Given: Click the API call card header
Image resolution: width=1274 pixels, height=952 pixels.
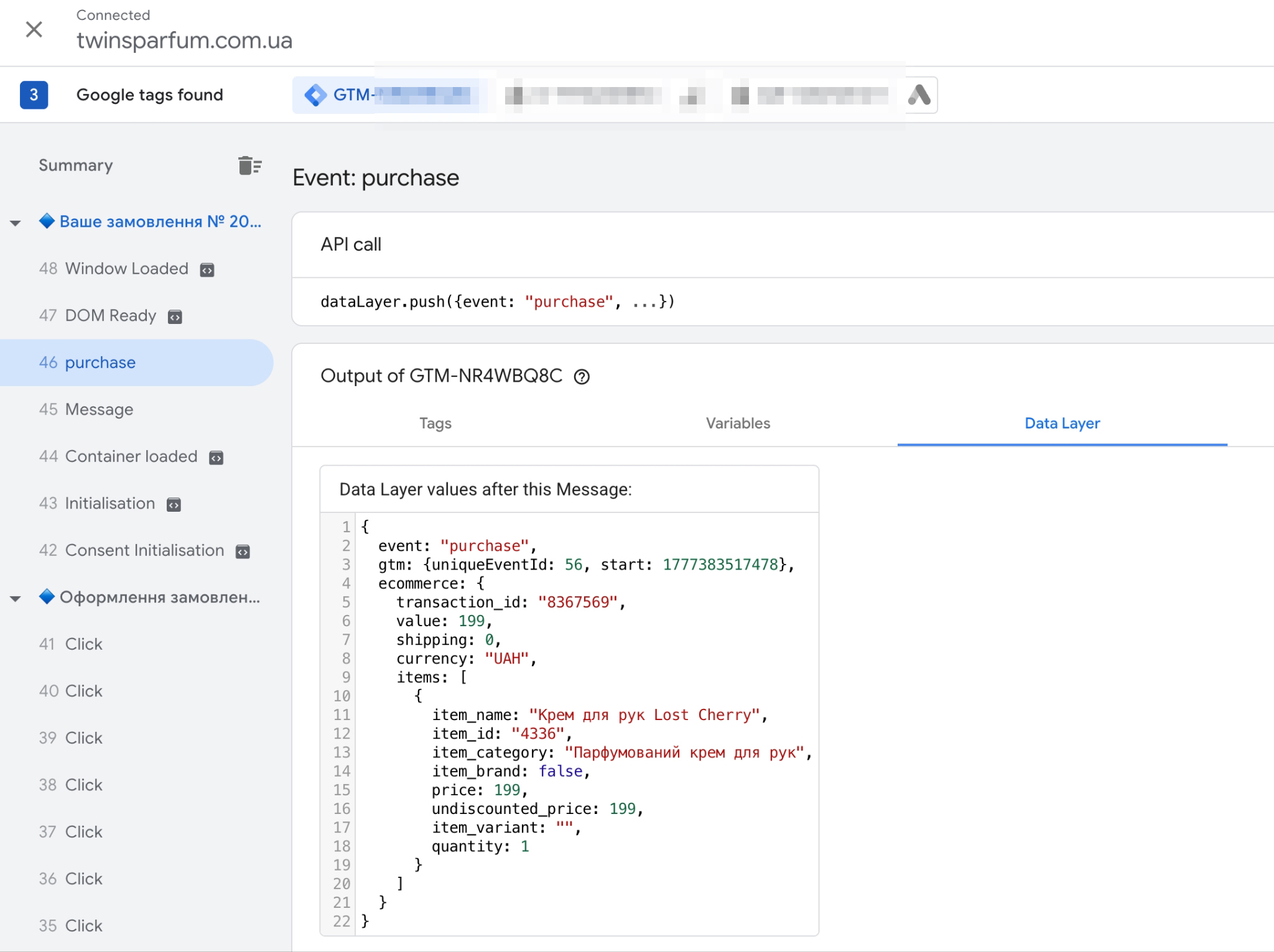Looking at the screenshot, I should (351, 244).
